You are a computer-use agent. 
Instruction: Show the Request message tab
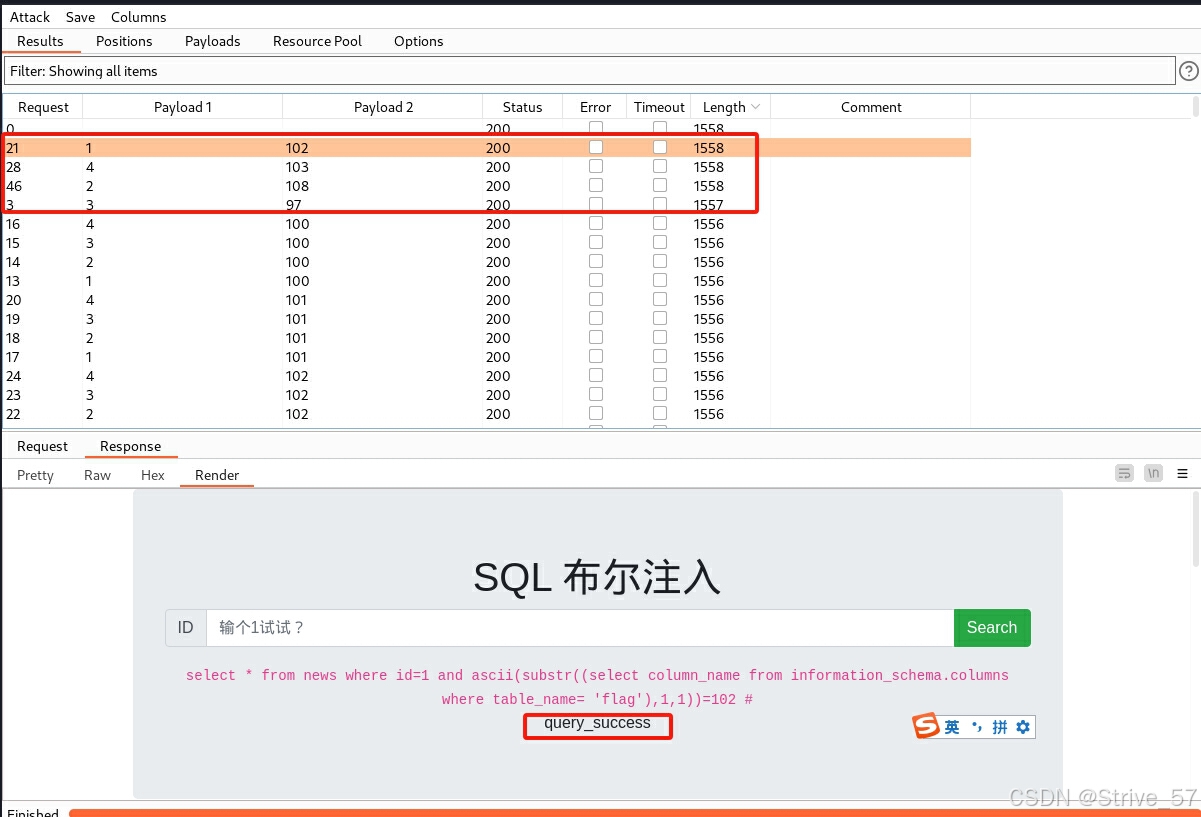tap(42, 446)
